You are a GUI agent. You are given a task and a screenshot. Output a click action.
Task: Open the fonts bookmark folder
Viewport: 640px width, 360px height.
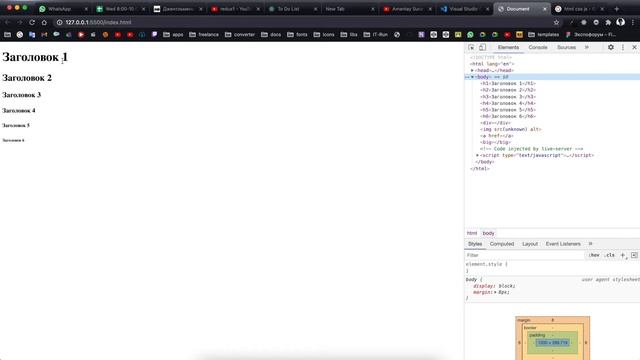coord(297,35)
